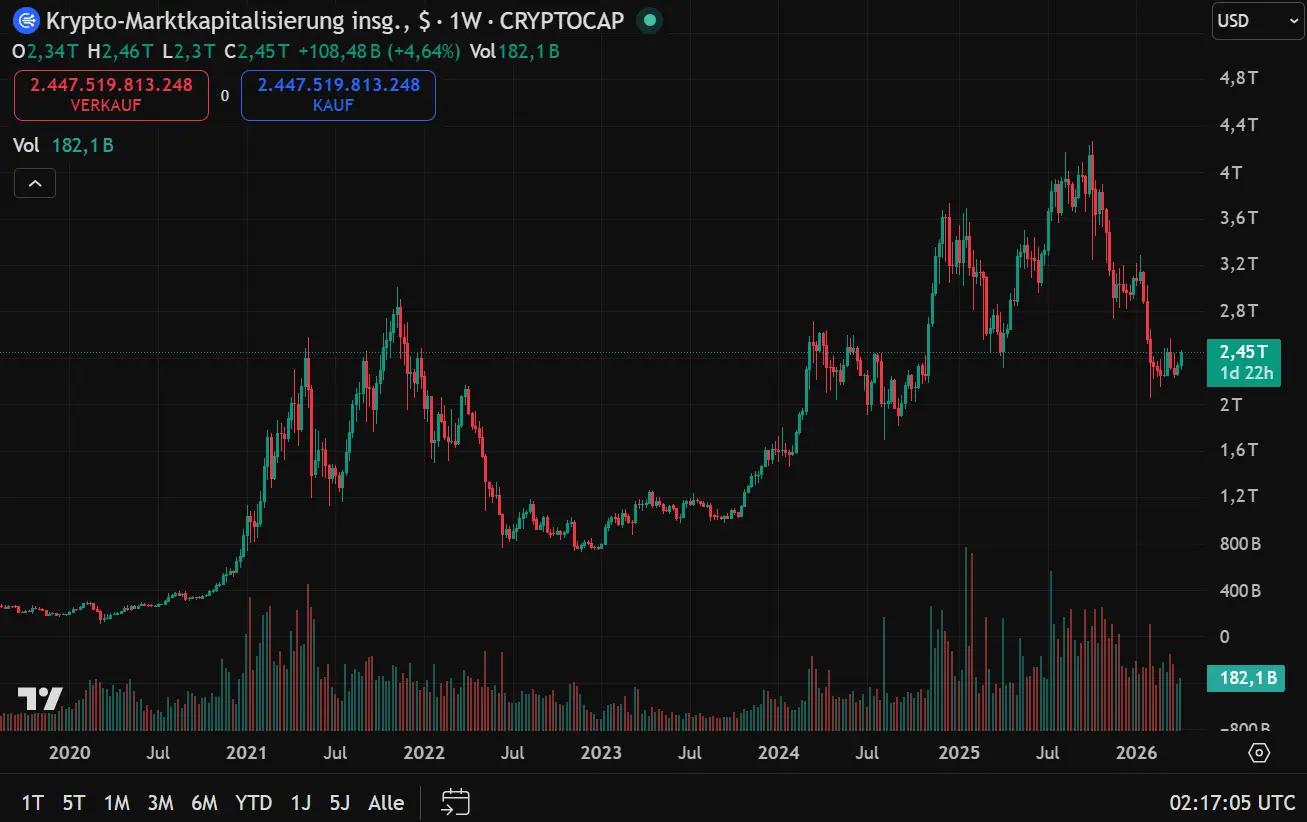
Task: Show all data with Alle
Action: point(386,802)
